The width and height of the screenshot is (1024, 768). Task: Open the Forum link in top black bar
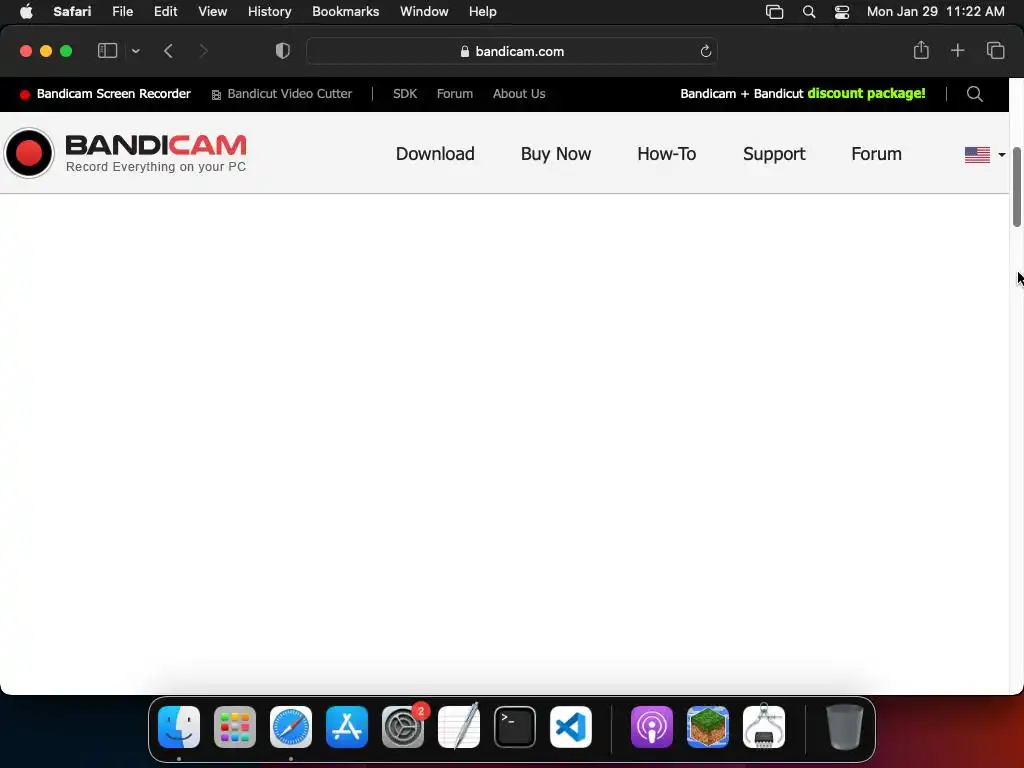coord(455,94)
